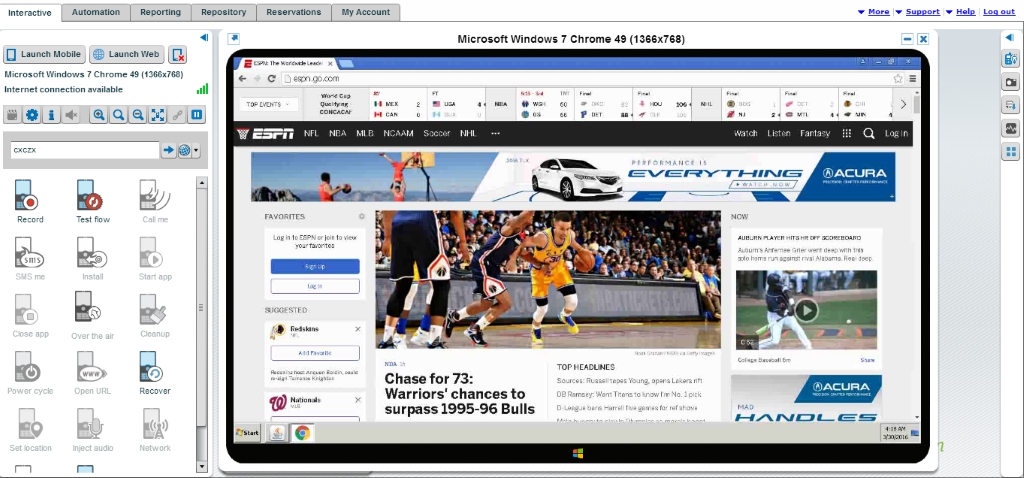The image size is (1024, 478).
Task: Click the zoom out magnifier icon
Action: (x=138, y=116)
